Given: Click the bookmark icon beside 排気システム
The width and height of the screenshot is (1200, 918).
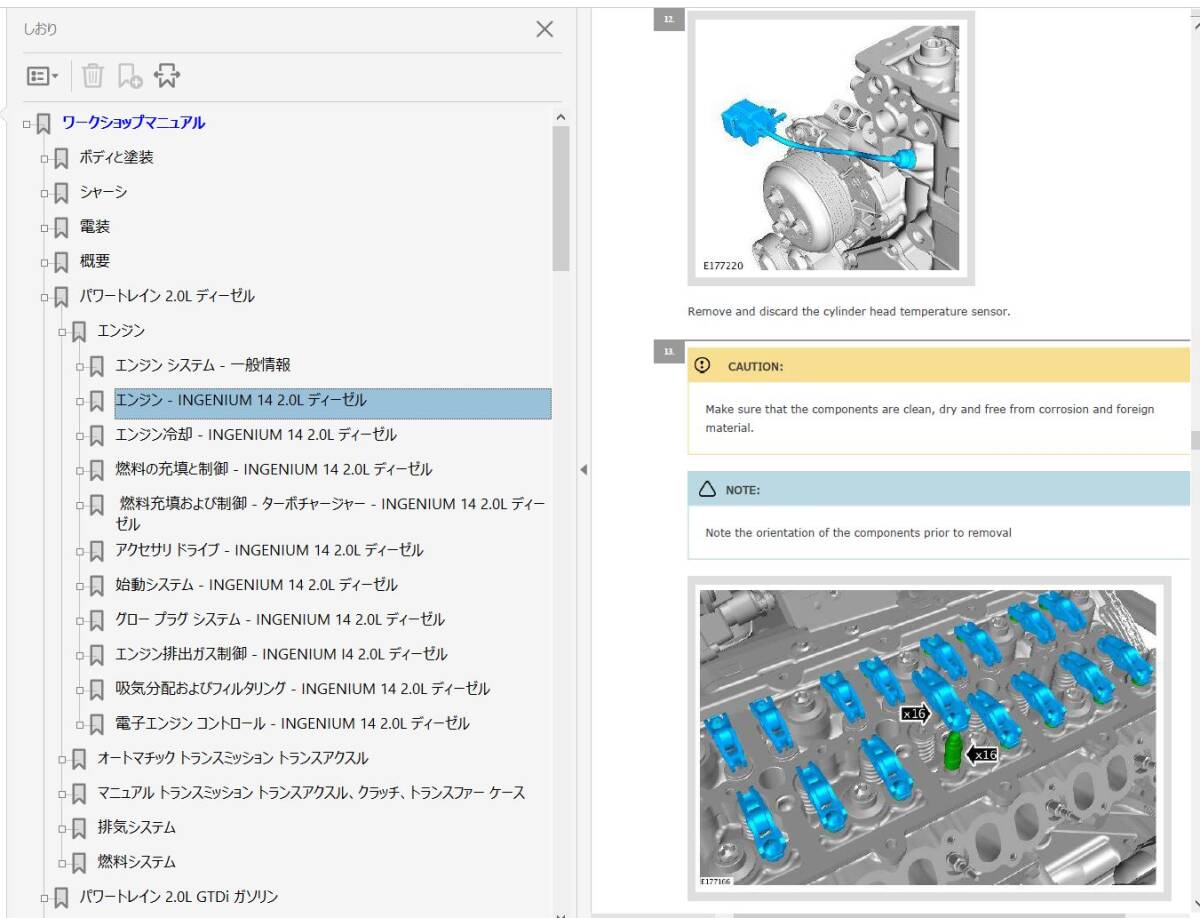Looking at the screenshot, I should (x=80, y=828).
